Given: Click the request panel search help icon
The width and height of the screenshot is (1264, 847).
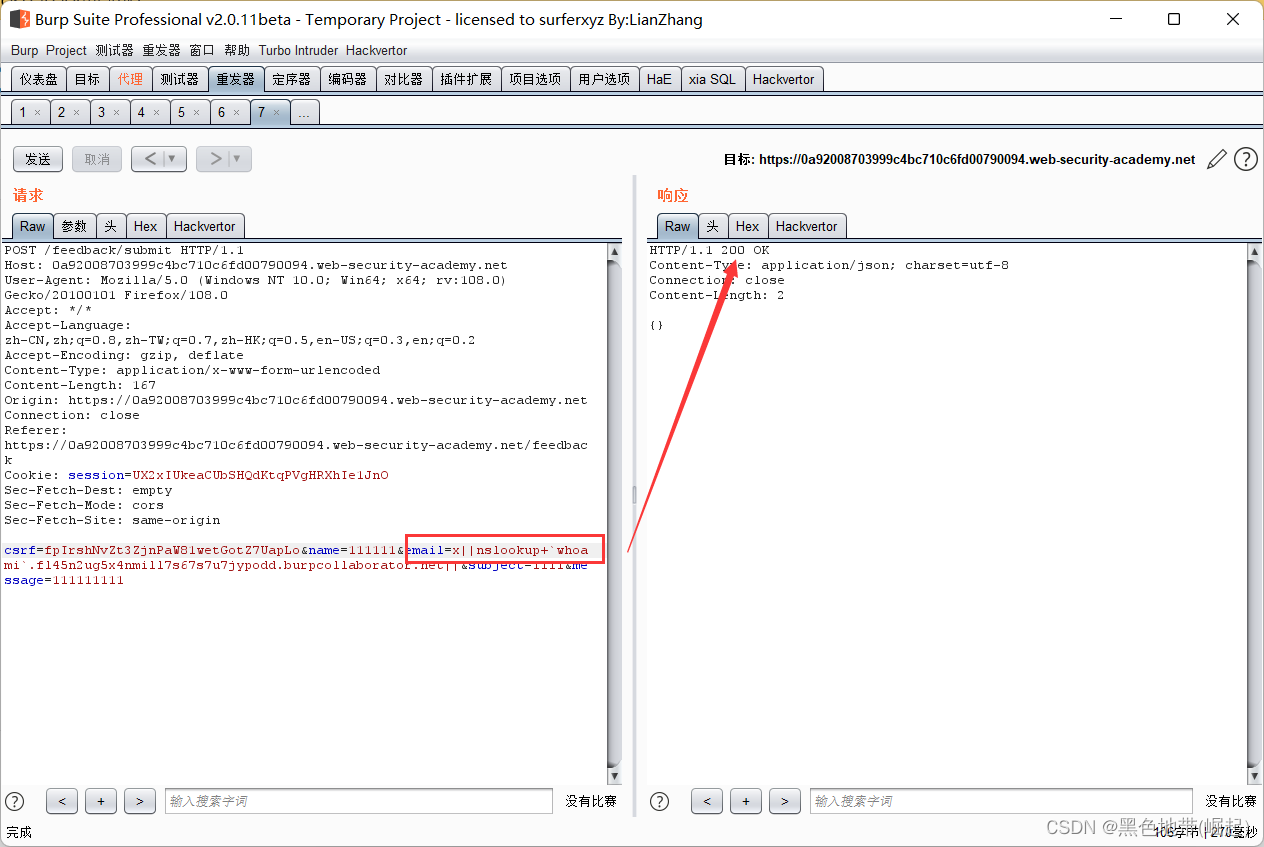Looking at the screenshot, I should (x=15, y=801).
